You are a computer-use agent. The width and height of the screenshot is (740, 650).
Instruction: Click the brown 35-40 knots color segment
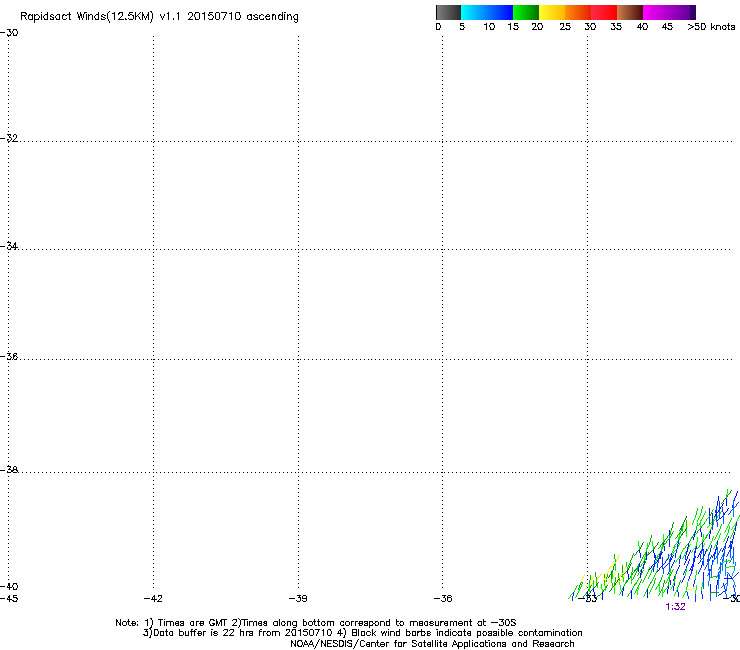point(630,12)
